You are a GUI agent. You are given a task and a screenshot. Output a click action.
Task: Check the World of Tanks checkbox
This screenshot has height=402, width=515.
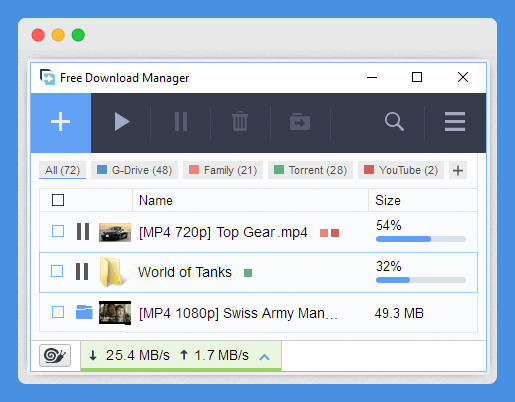coord(57,271)
